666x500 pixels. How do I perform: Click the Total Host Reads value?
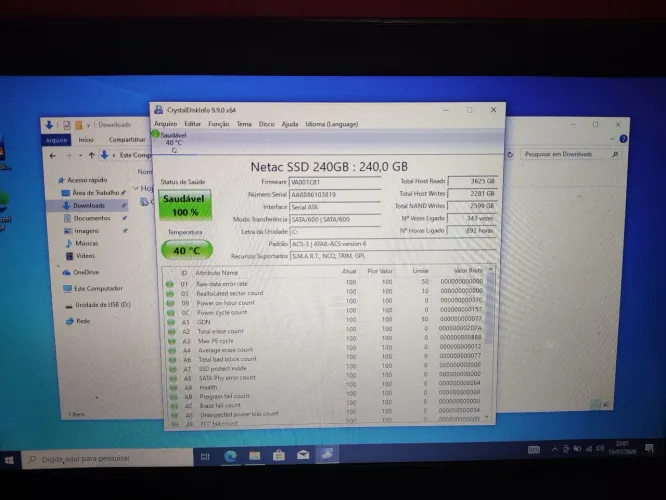point(472,181)
